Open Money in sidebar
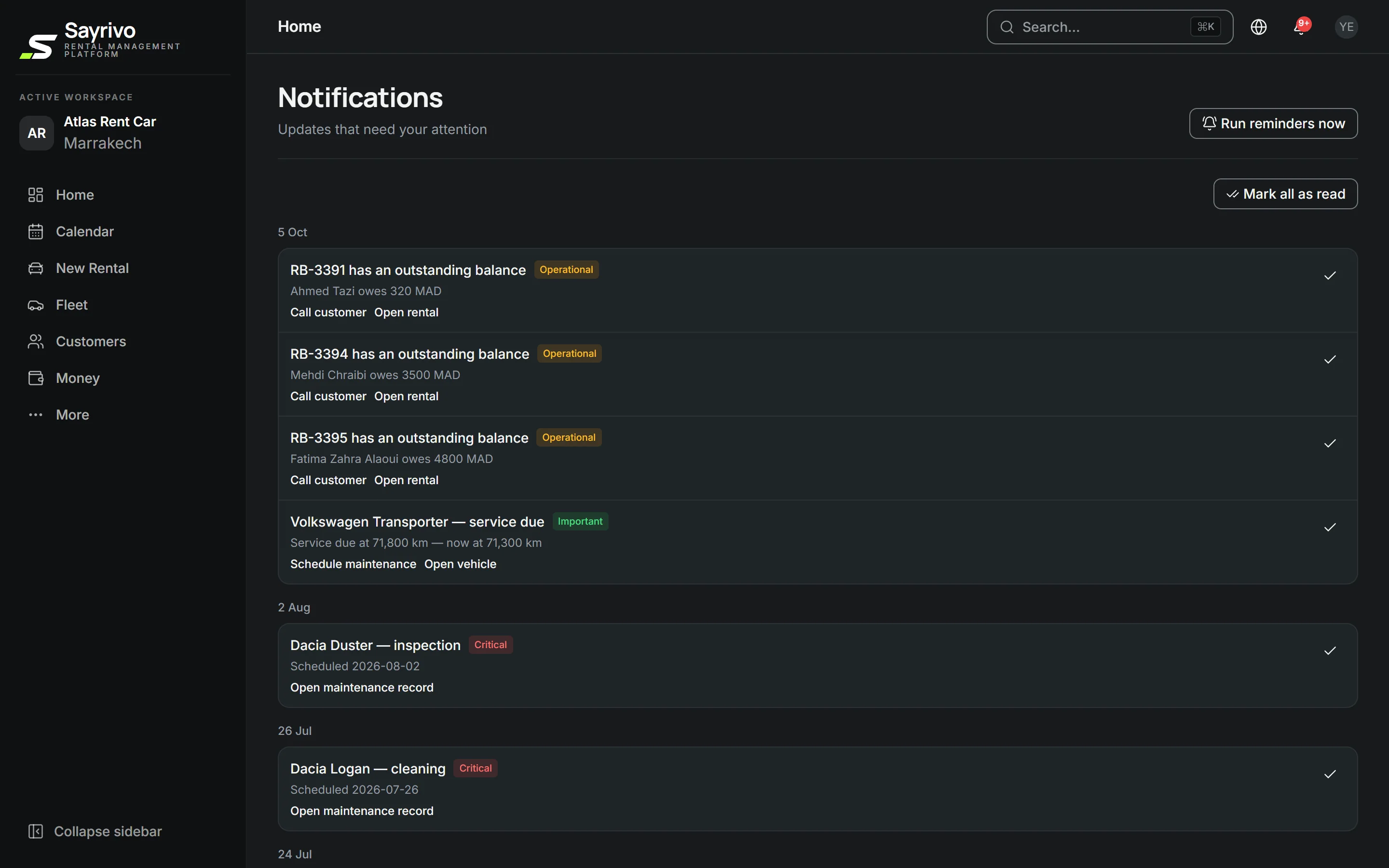 pos(123,379)
